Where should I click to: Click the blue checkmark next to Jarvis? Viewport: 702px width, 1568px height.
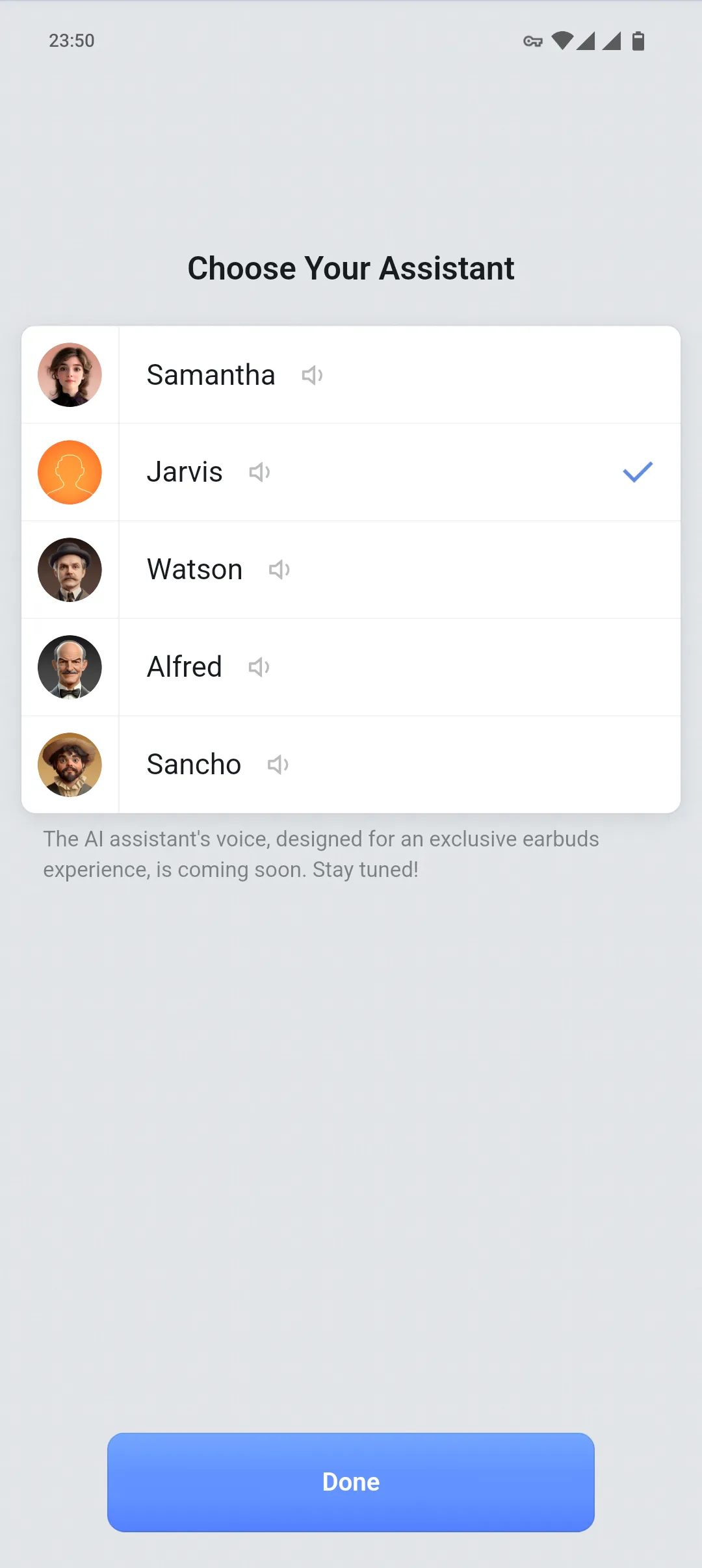pos(638,472)
